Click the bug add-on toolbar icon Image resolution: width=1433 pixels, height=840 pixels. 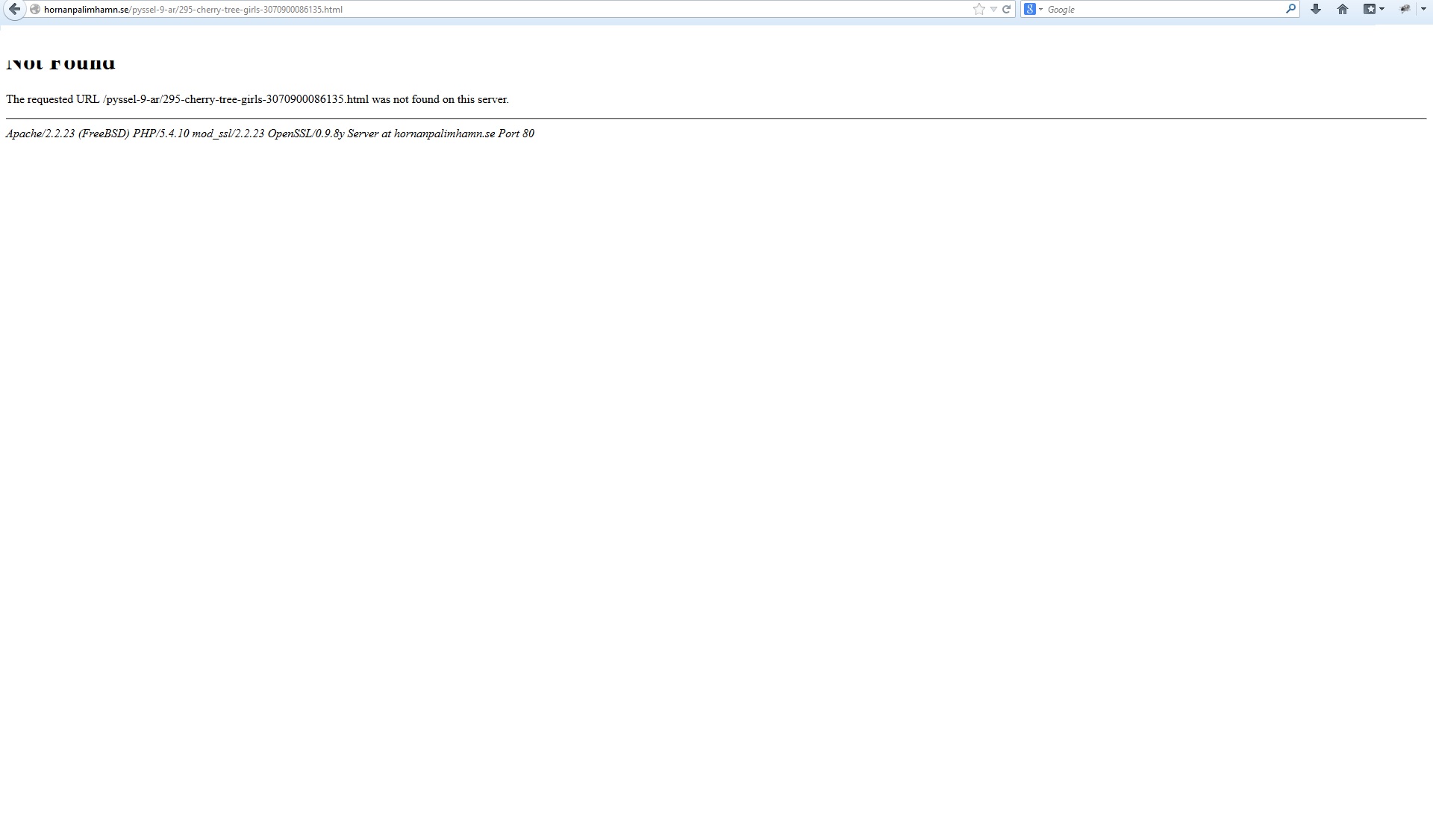[1405, 10]
